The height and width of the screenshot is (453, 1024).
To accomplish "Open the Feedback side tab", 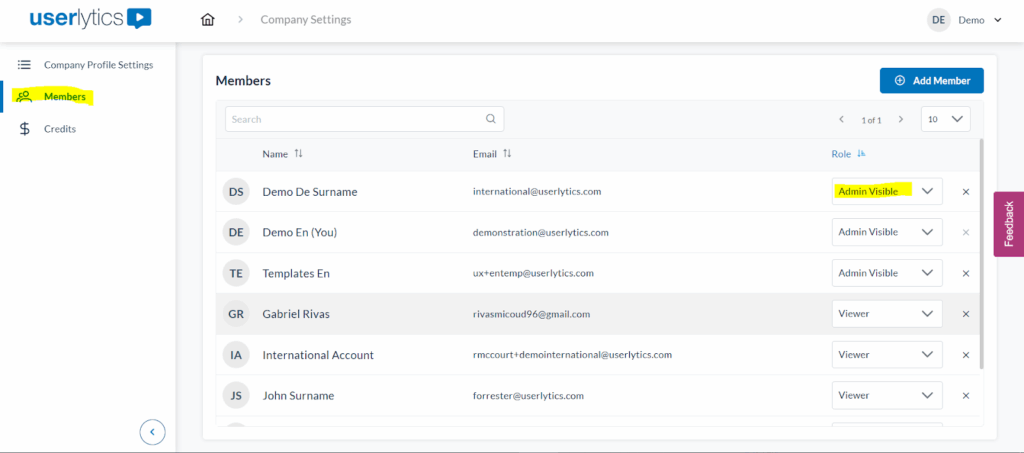I will (x=1008, y=224).
